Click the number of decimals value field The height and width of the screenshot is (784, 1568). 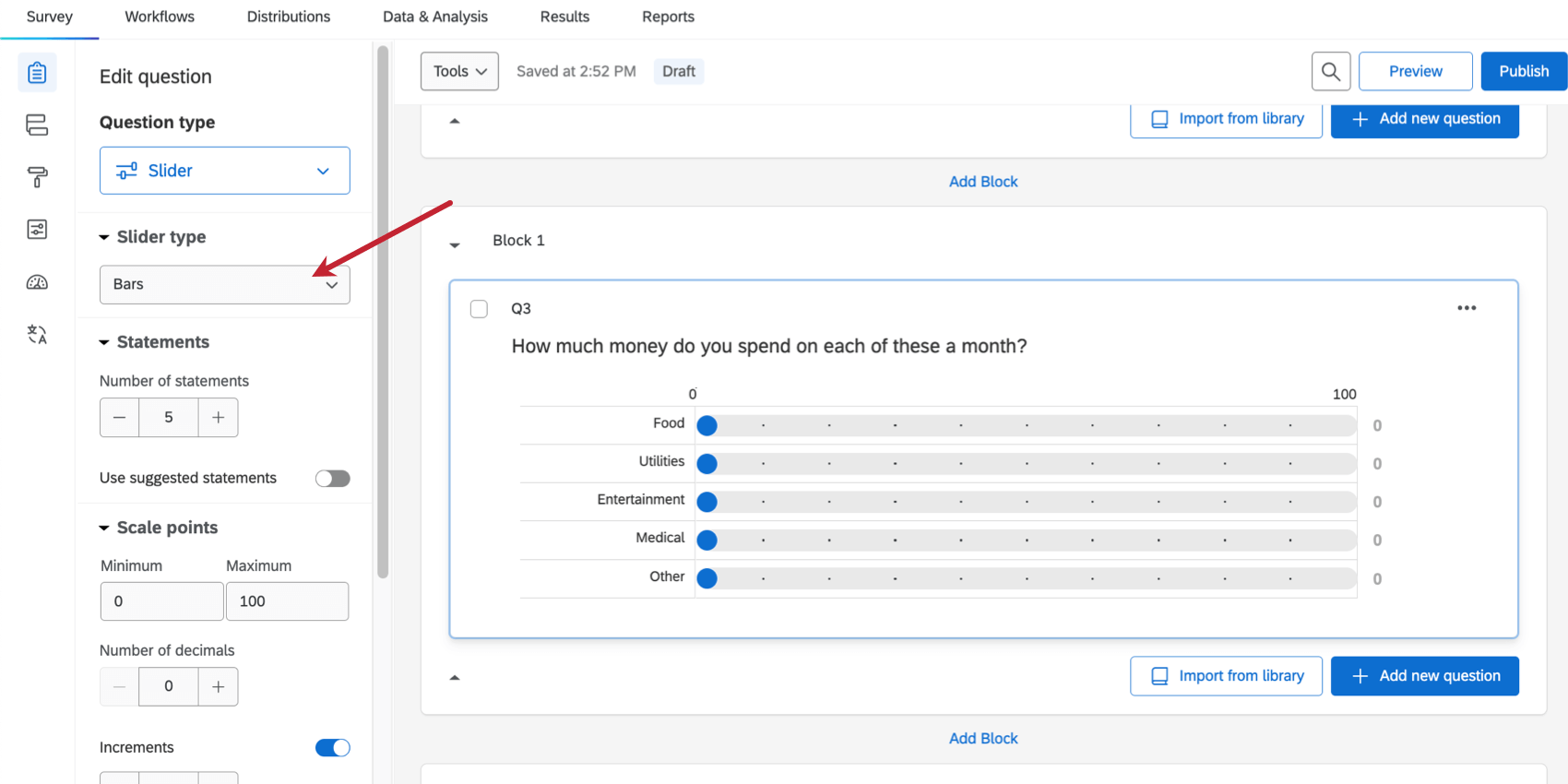(x=169, y=686)
